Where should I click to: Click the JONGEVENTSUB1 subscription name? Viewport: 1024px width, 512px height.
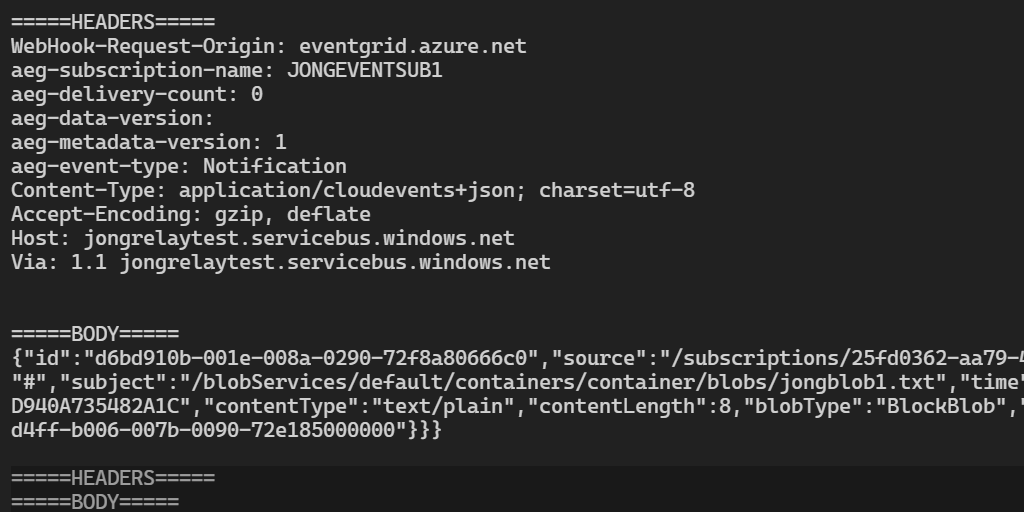(364, 70)
